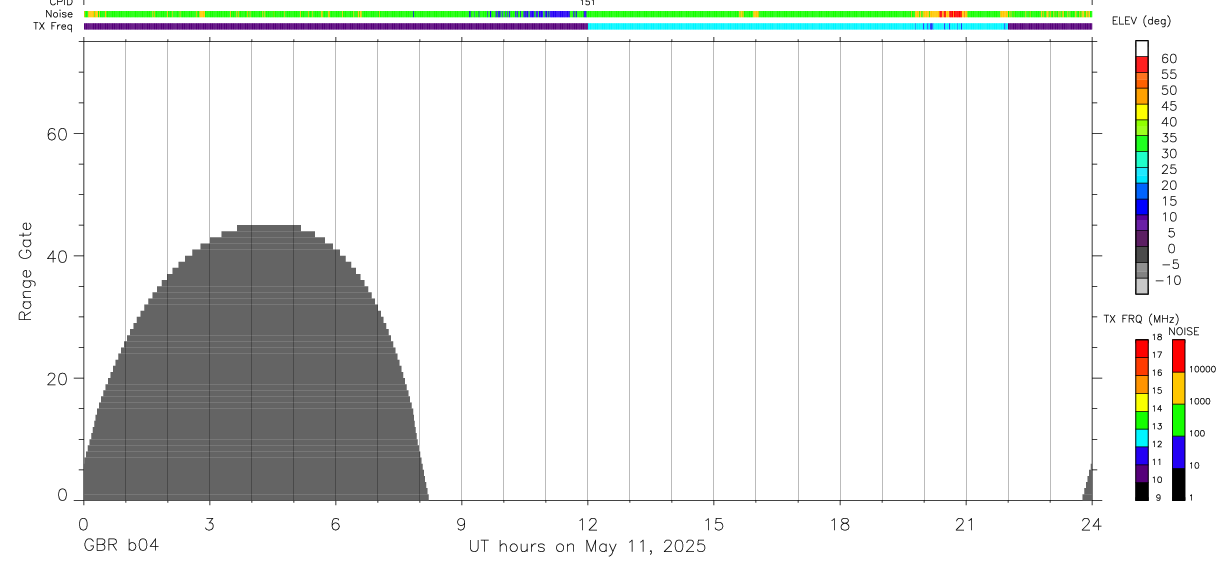Click the '20' tick on the Range Gate axis
1228x567 pixels.
[x=57, y=379]
